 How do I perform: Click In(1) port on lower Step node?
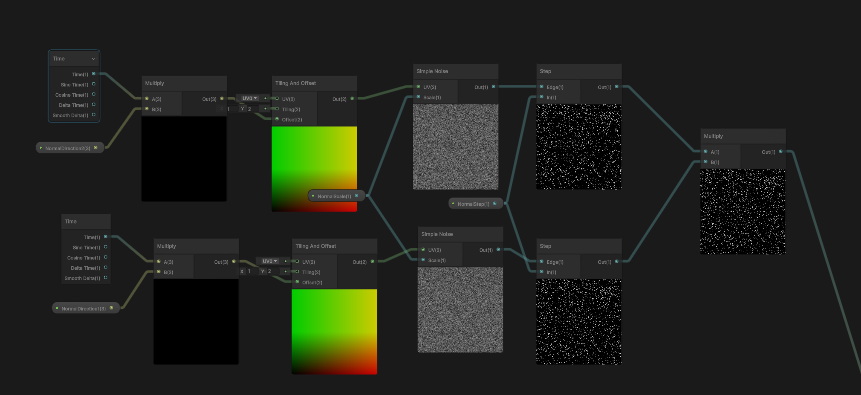tap(541, 271)
